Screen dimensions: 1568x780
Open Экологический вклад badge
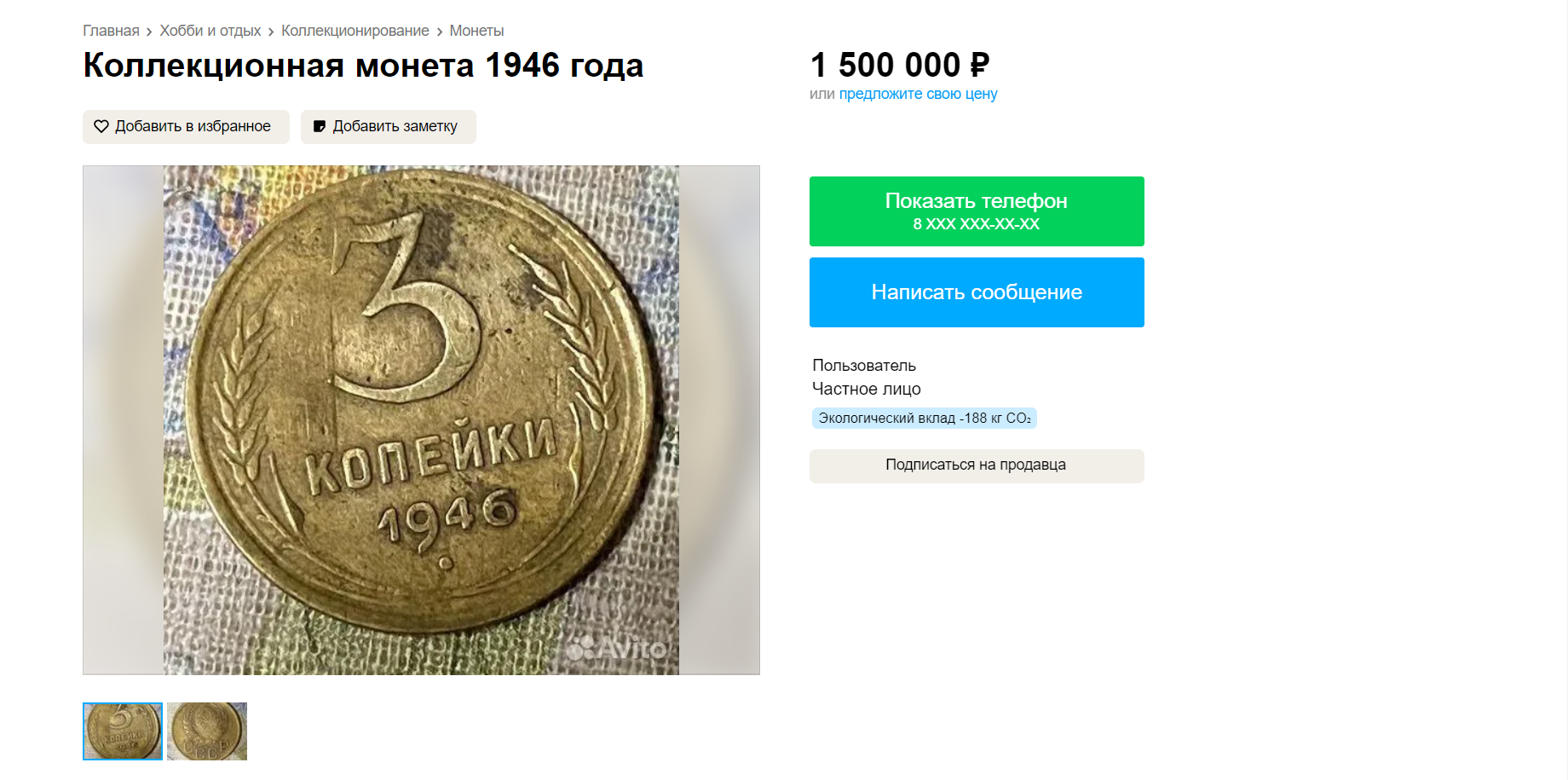925,418
